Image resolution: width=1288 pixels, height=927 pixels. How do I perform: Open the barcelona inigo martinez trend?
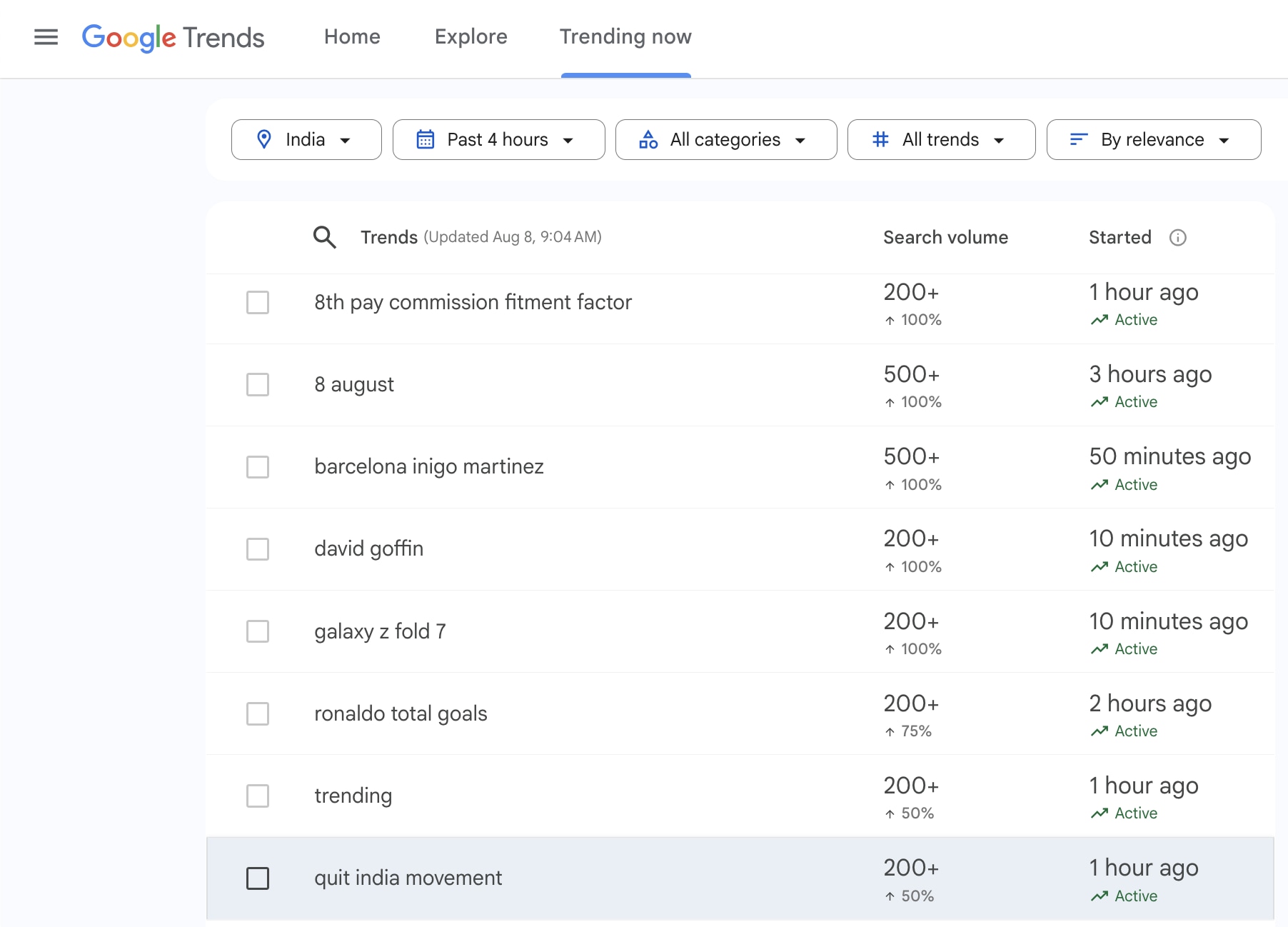(x=428, y=466)
